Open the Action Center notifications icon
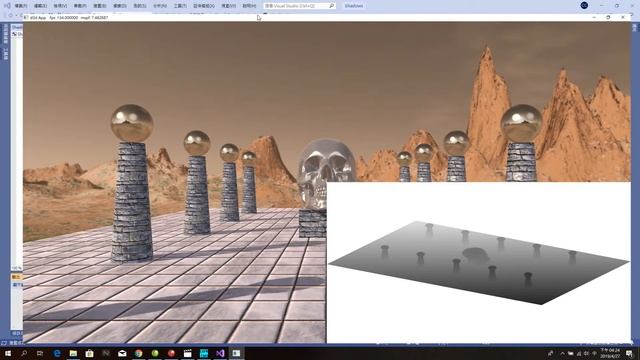Viewport: 640px width, 360px height. (630, 353)
